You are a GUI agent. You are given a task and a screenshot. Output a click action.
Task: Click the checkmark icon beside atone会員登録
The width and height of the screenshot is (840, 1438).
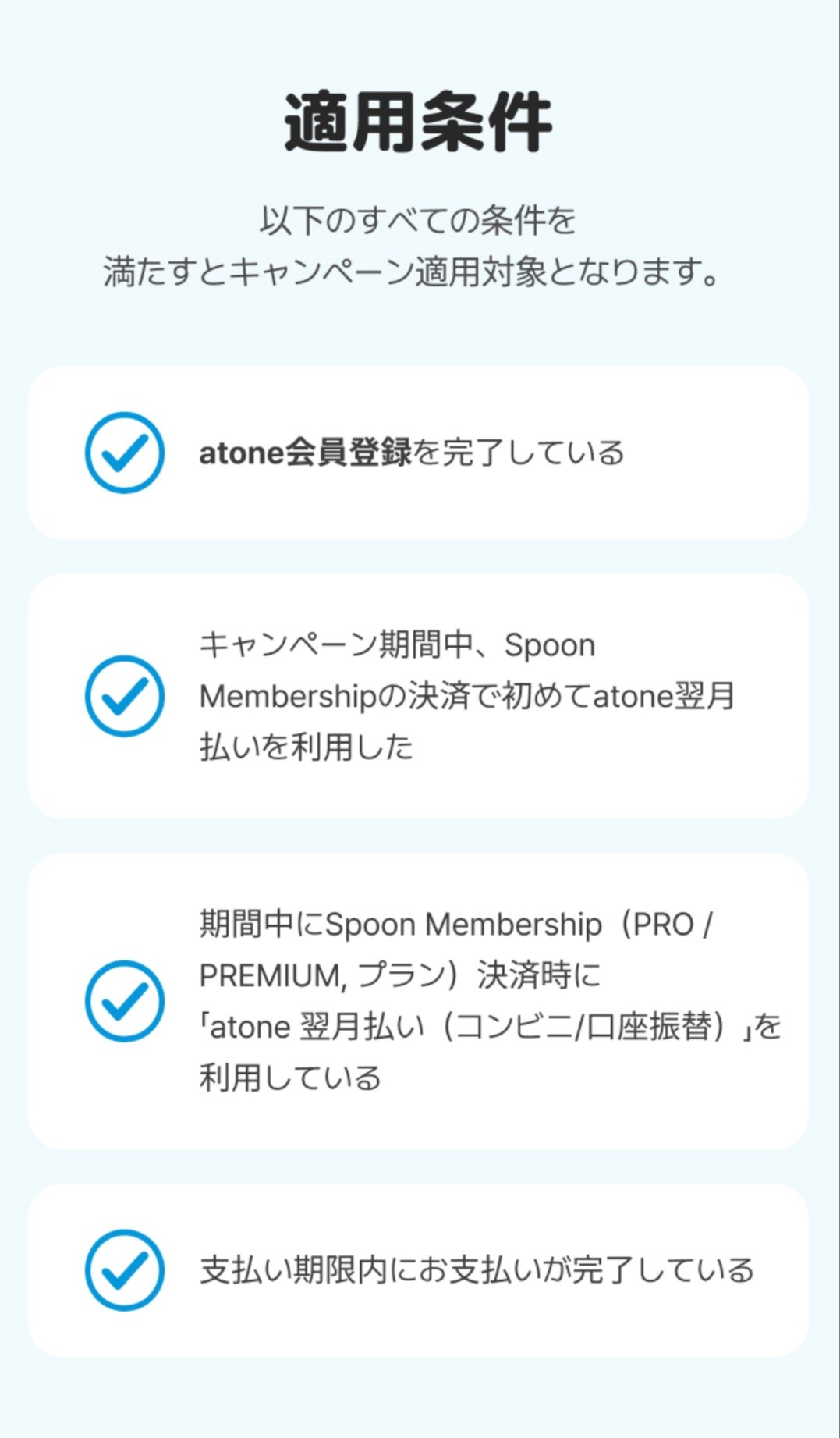click(x=124, y=453)
